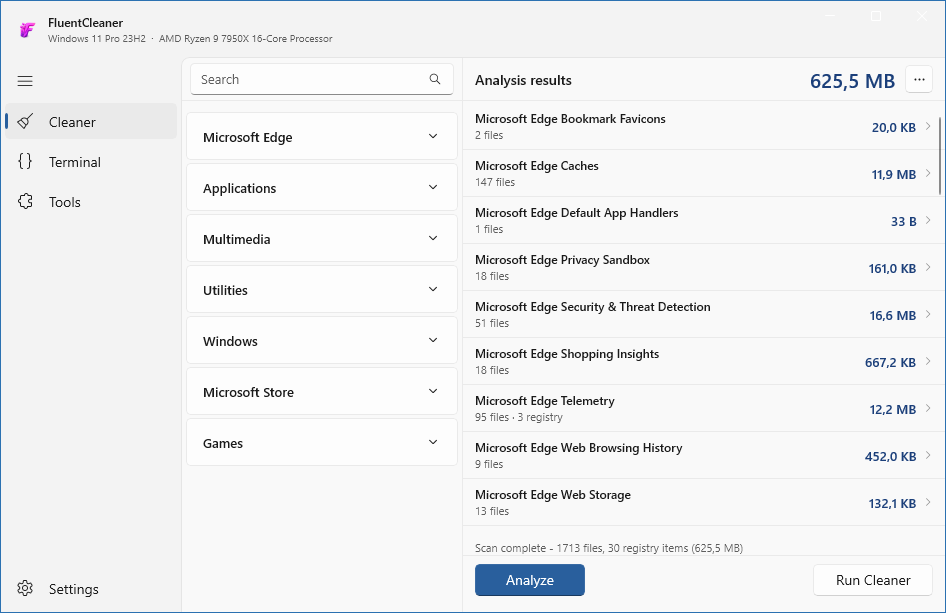
Task: Click the chevron on Security & Threat Detection row
Action: point(928,314)
